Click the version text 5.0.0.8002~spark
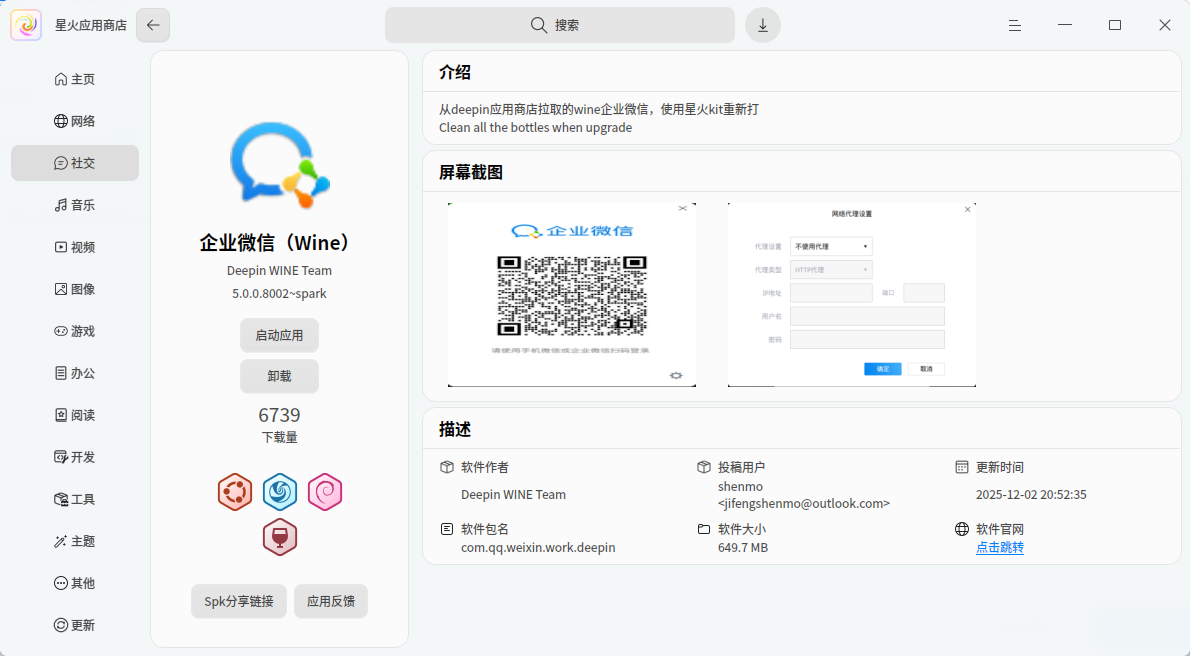This screenshot has width=1190, height=656. pos(279,293)
